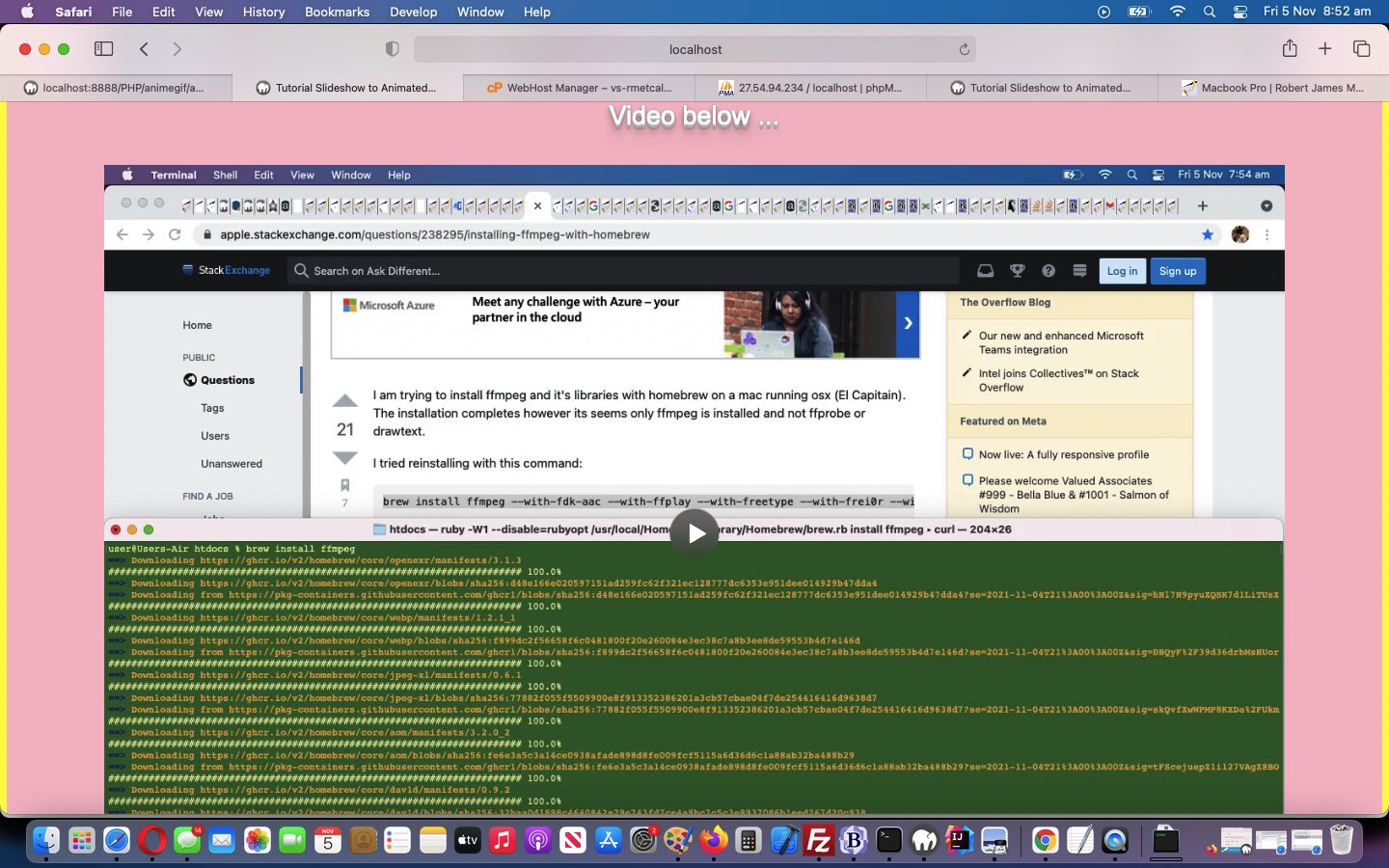This screenshot has height=868, width=1389.
Task: Open a new tab with plus button
Action: click(x=1325, y=49)
